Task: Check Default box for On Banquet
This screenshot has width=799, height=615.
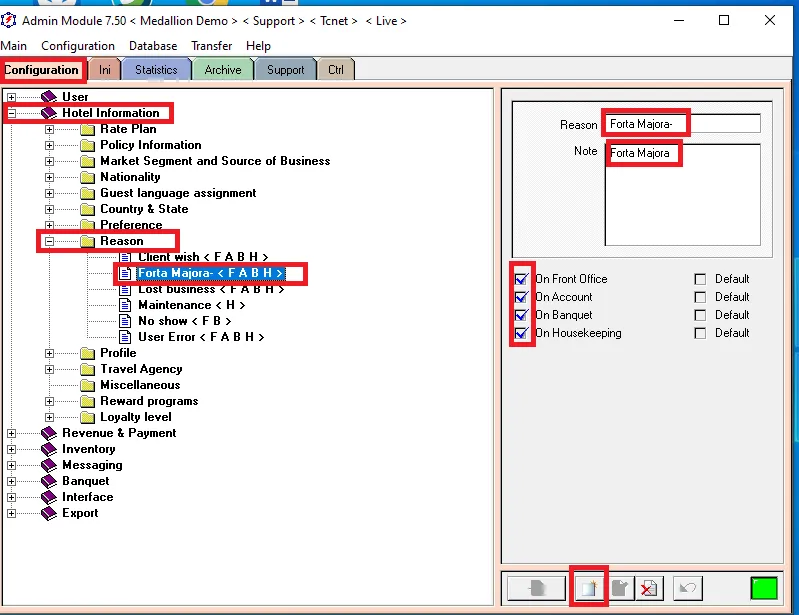Action: tap(700, 315)
